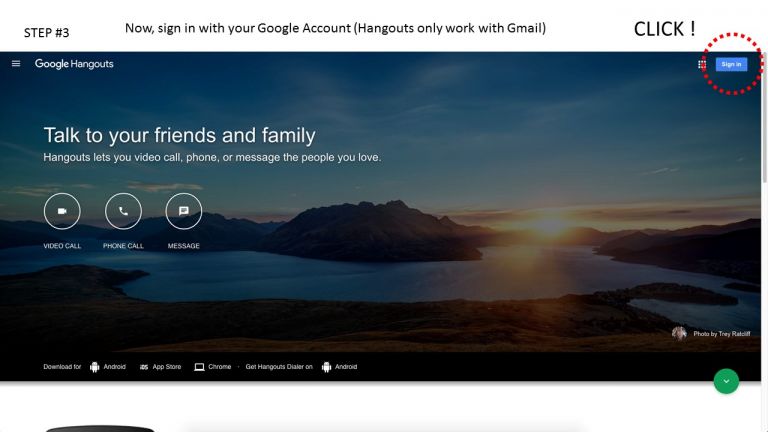Start a video call

(62, 211)
